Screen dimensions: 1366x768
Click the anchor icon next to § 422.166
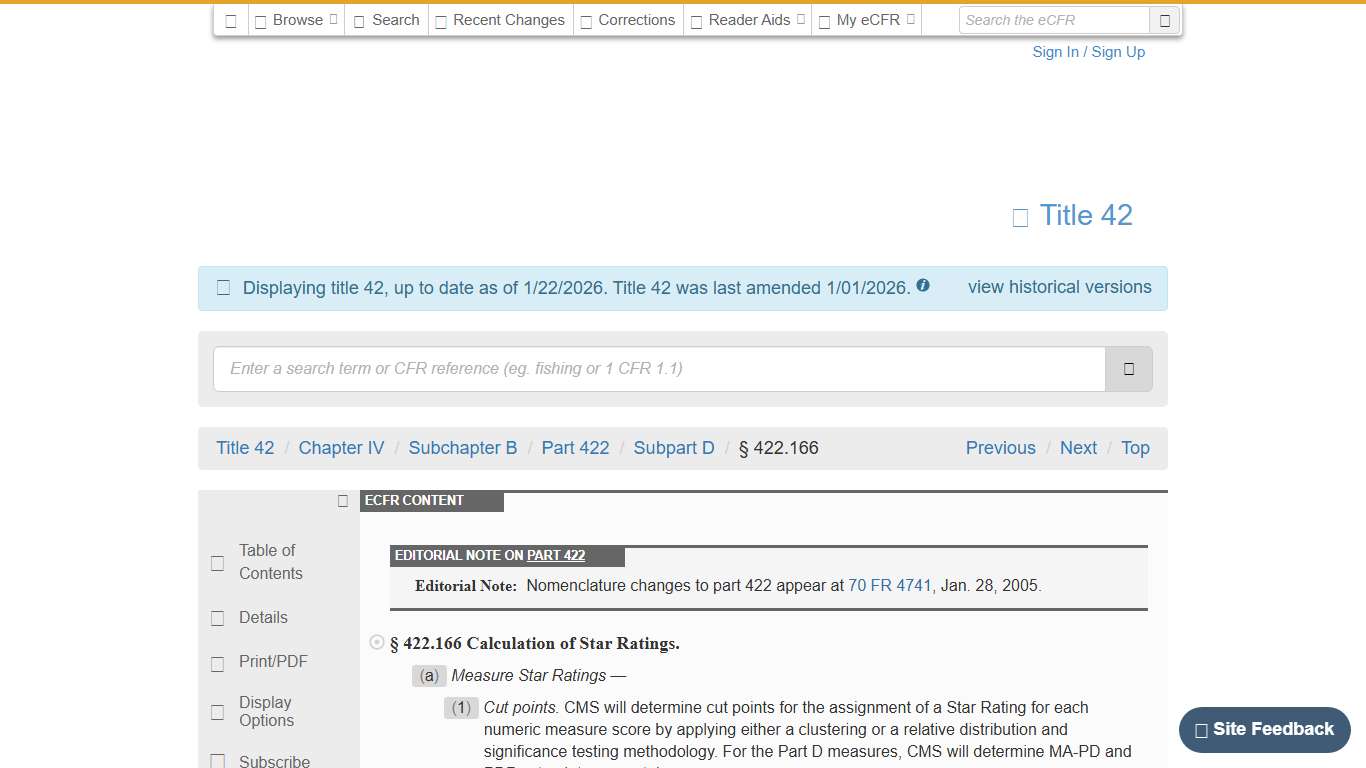tap(376, 642)
